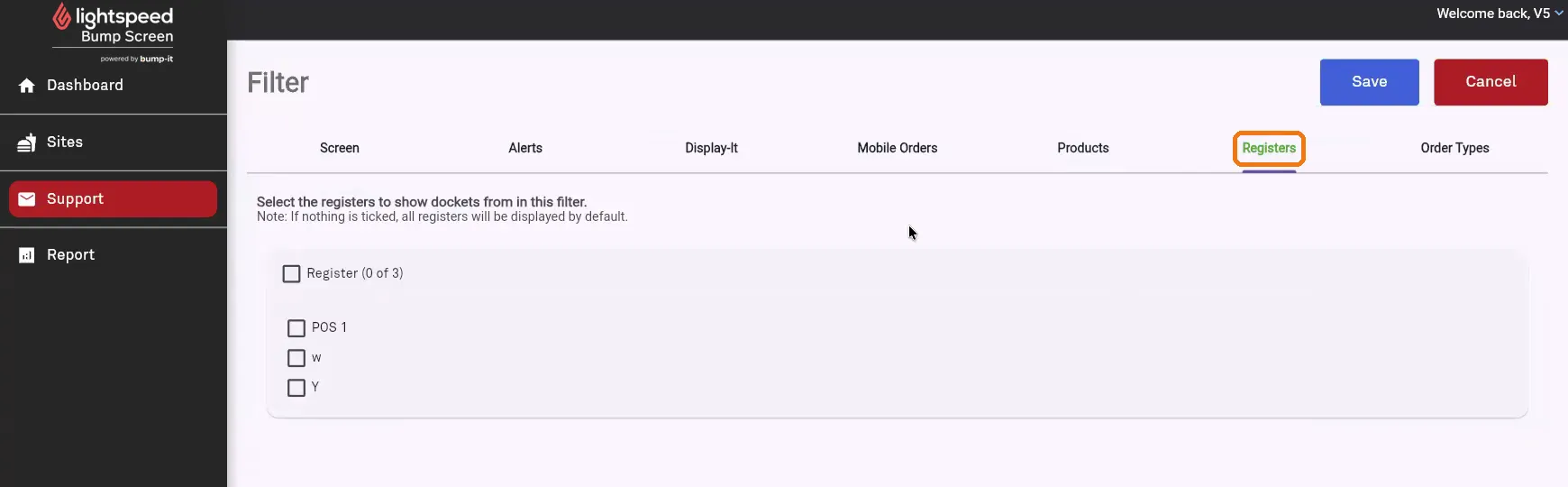The image size is (1568, 487).
Task: Switch to the Screen tab
Action: pyautogui.click(x=340, y=148)
